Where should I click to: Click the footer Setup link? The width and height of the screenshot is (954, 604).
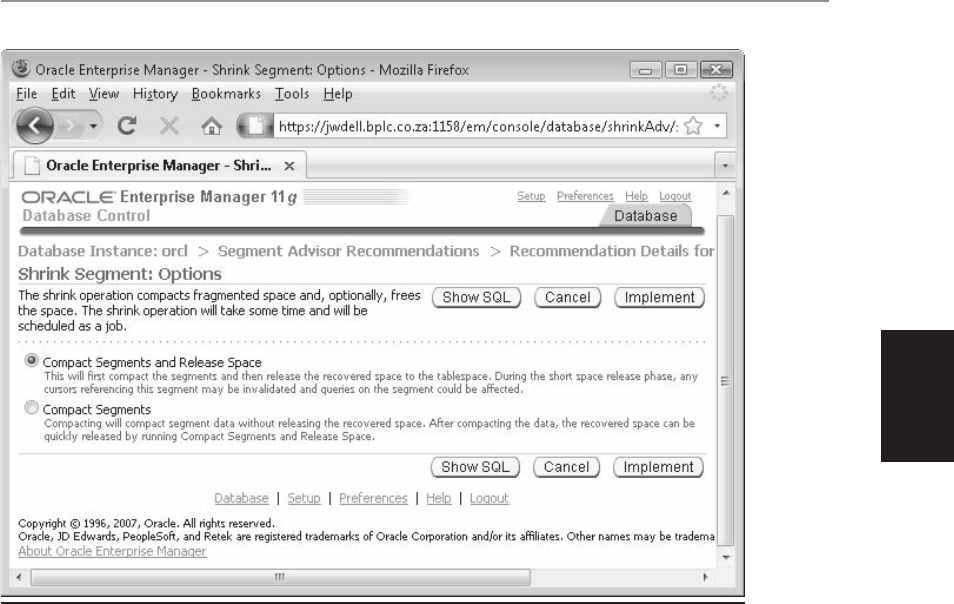pos(304,498)
